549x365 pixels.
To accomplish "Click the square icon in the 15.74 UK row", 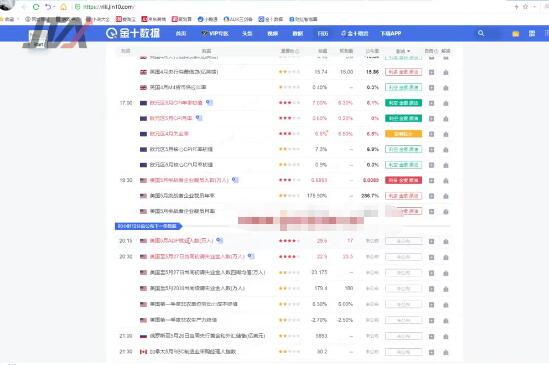I will [431, 73].
